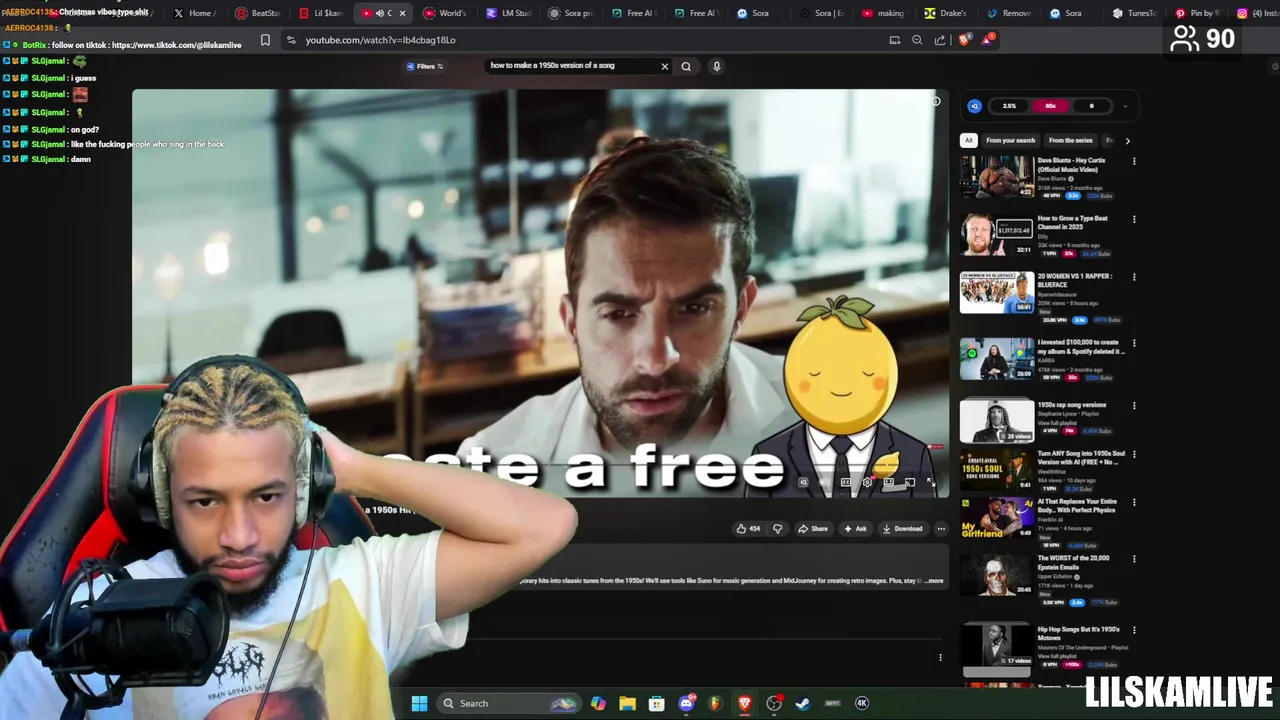
Task: Open the Filters button near search bar
Action: click(425, 66)
